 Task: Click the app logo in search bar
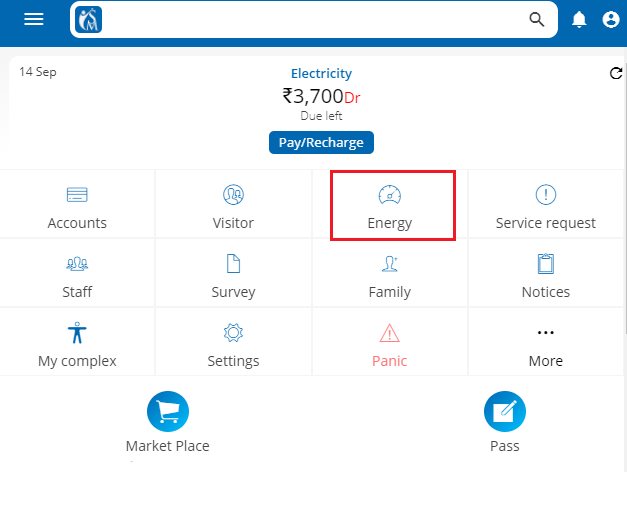88,19
